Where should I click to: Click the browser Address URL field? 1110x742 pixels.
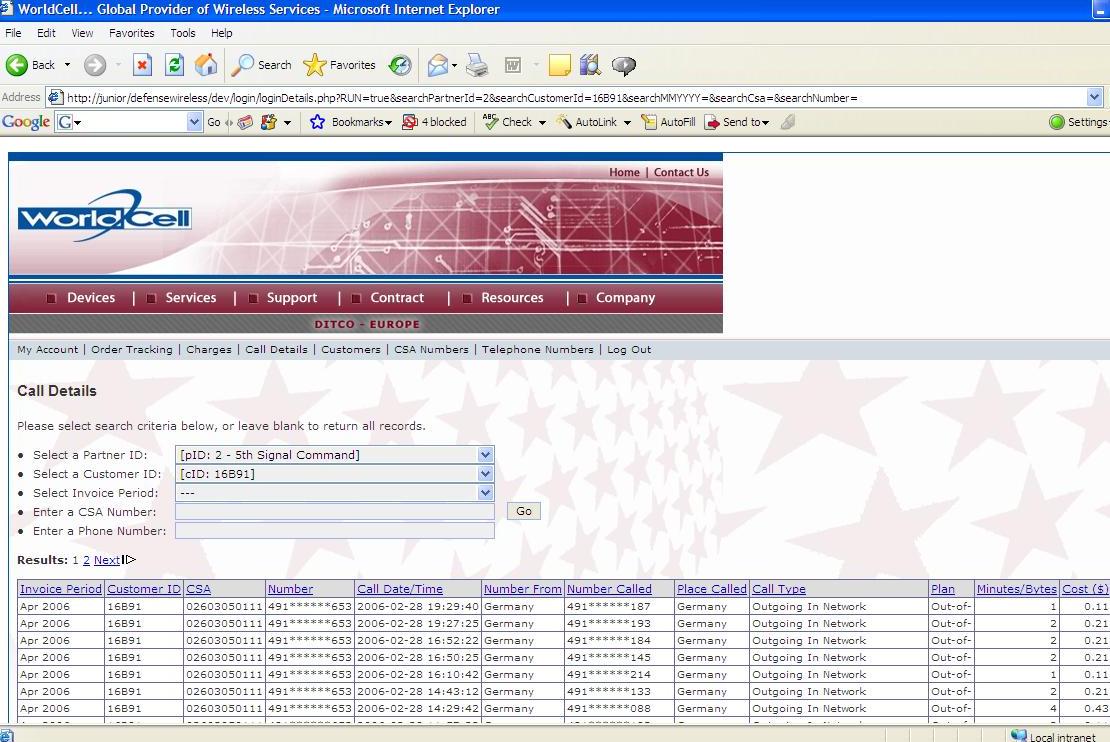566,98
